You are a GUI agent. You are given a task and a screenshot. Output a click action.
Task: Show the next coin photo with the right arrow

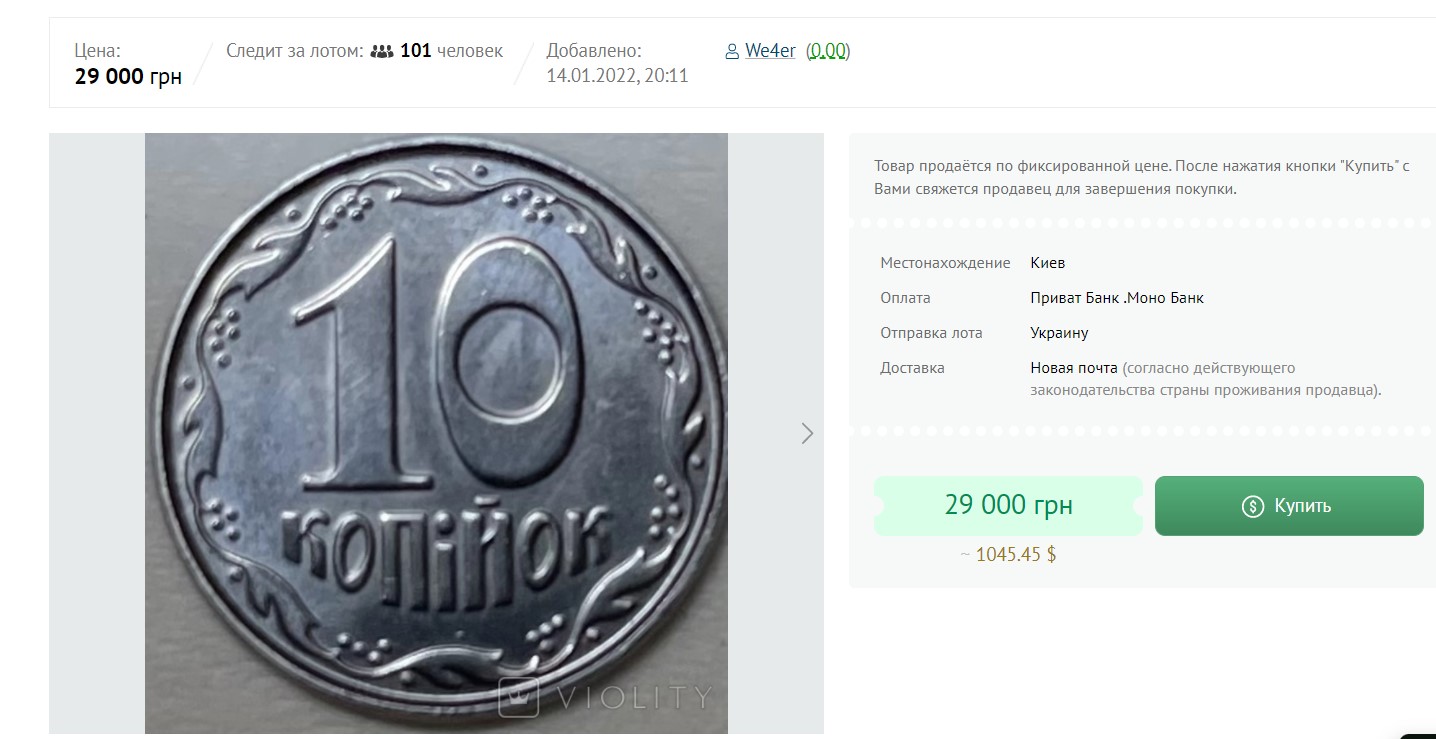point(808,433)
